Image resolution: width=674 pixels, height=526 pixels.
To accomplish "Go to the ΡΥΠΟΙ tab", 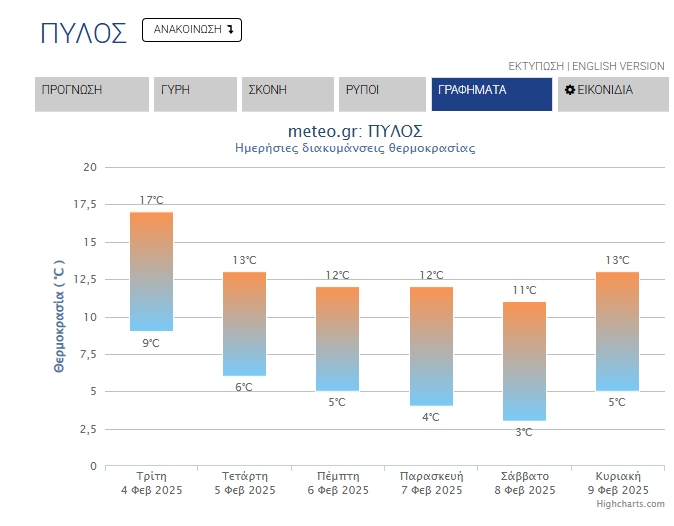I will click(x=382, y=94).
